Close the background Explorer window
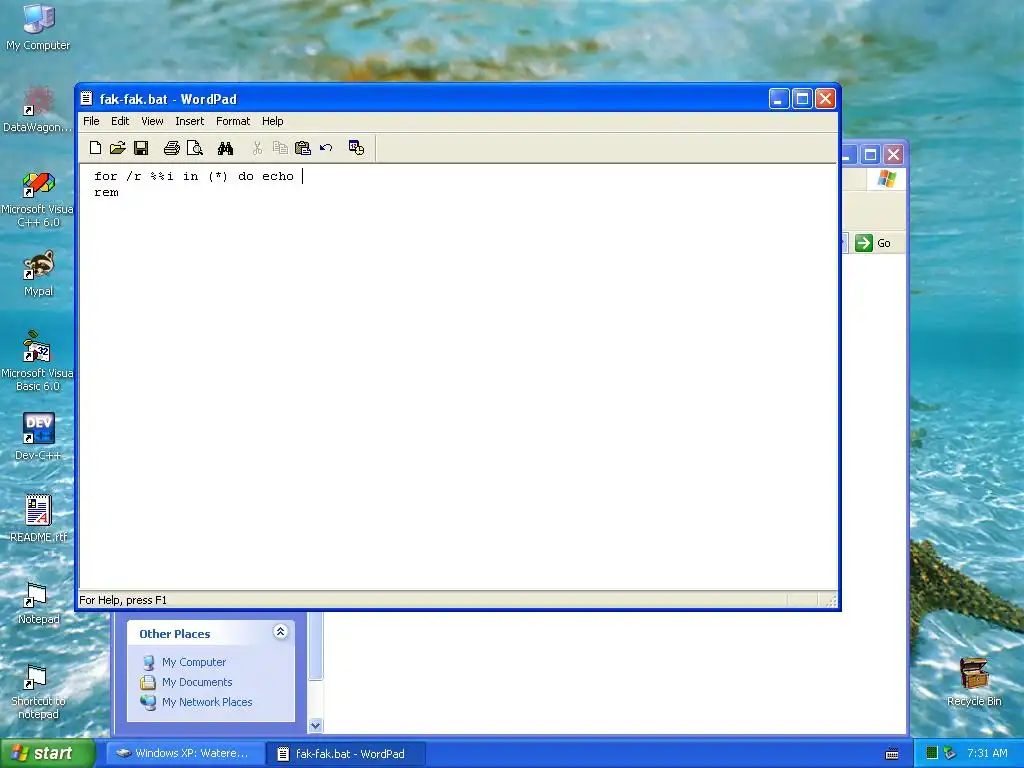1024x768 pixels. click(x=893, y=155)
